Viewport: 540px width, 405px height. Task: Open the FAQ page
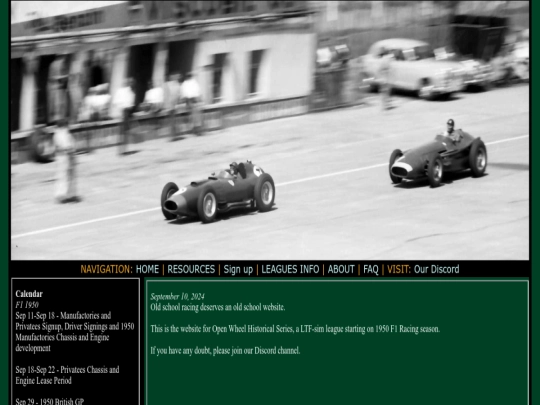click(x=371, y=269)
